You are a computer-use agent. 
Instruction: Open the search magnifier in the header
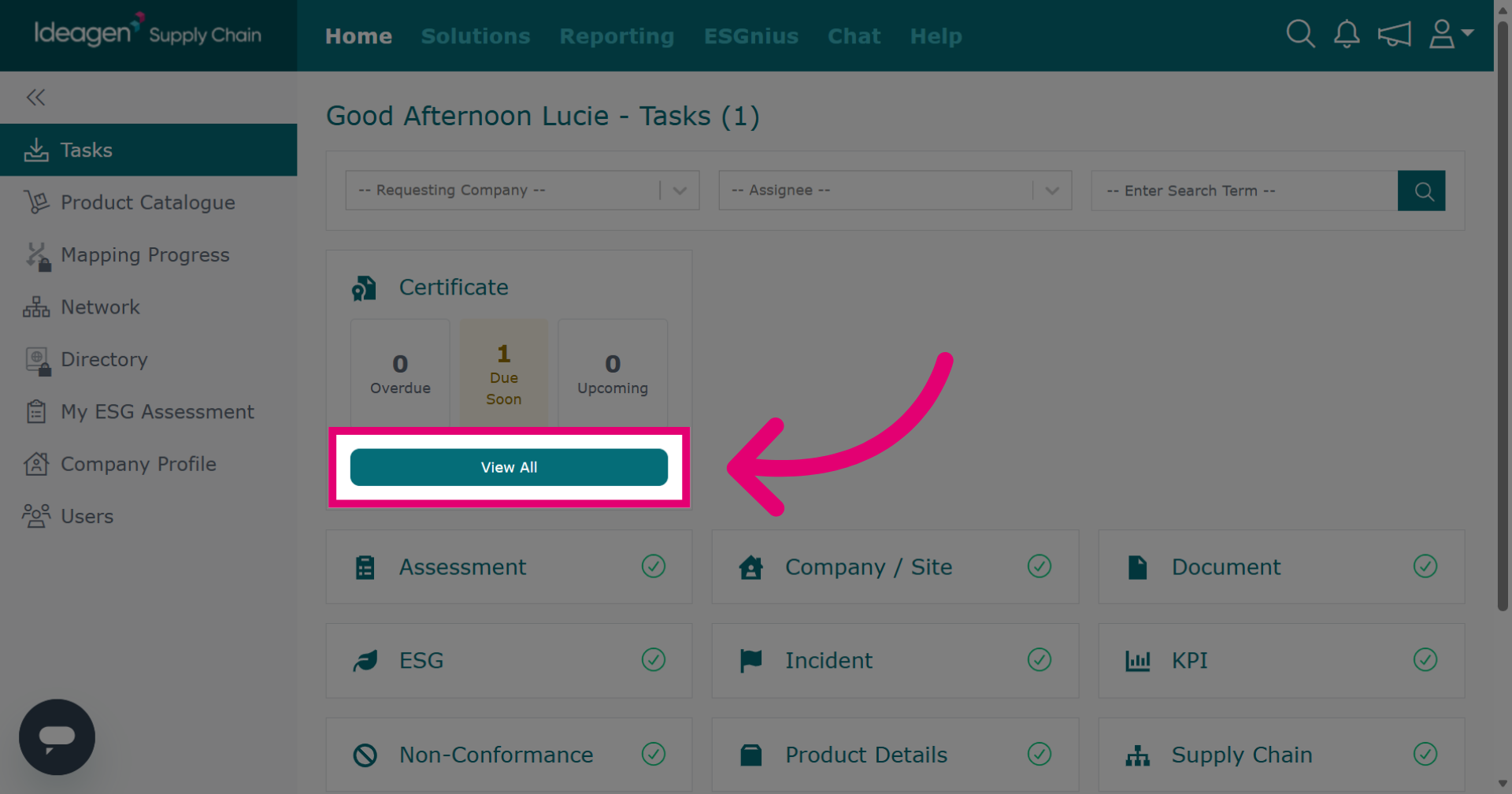(1300, 34)
